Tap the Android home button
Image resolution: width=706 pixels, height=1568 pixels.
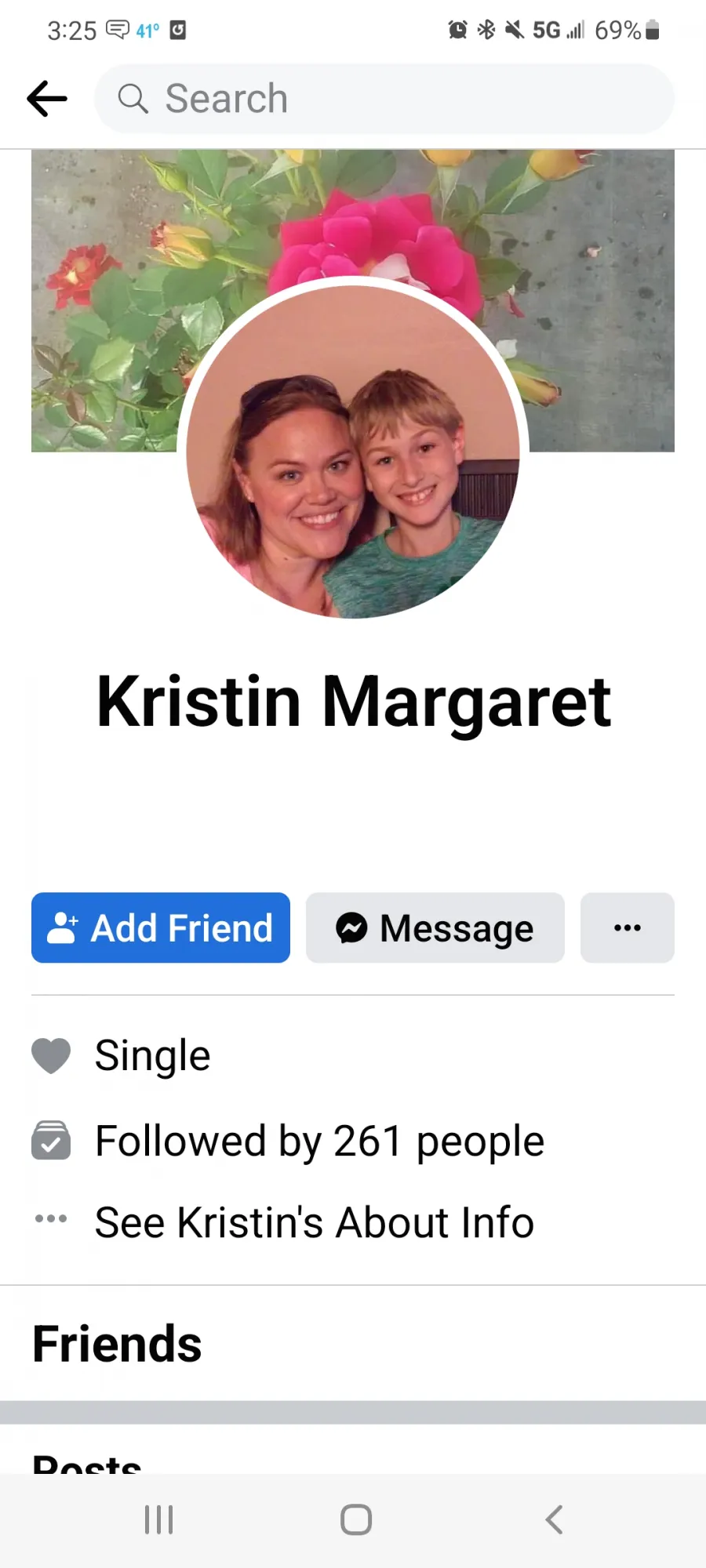(x=356, y=1519)
